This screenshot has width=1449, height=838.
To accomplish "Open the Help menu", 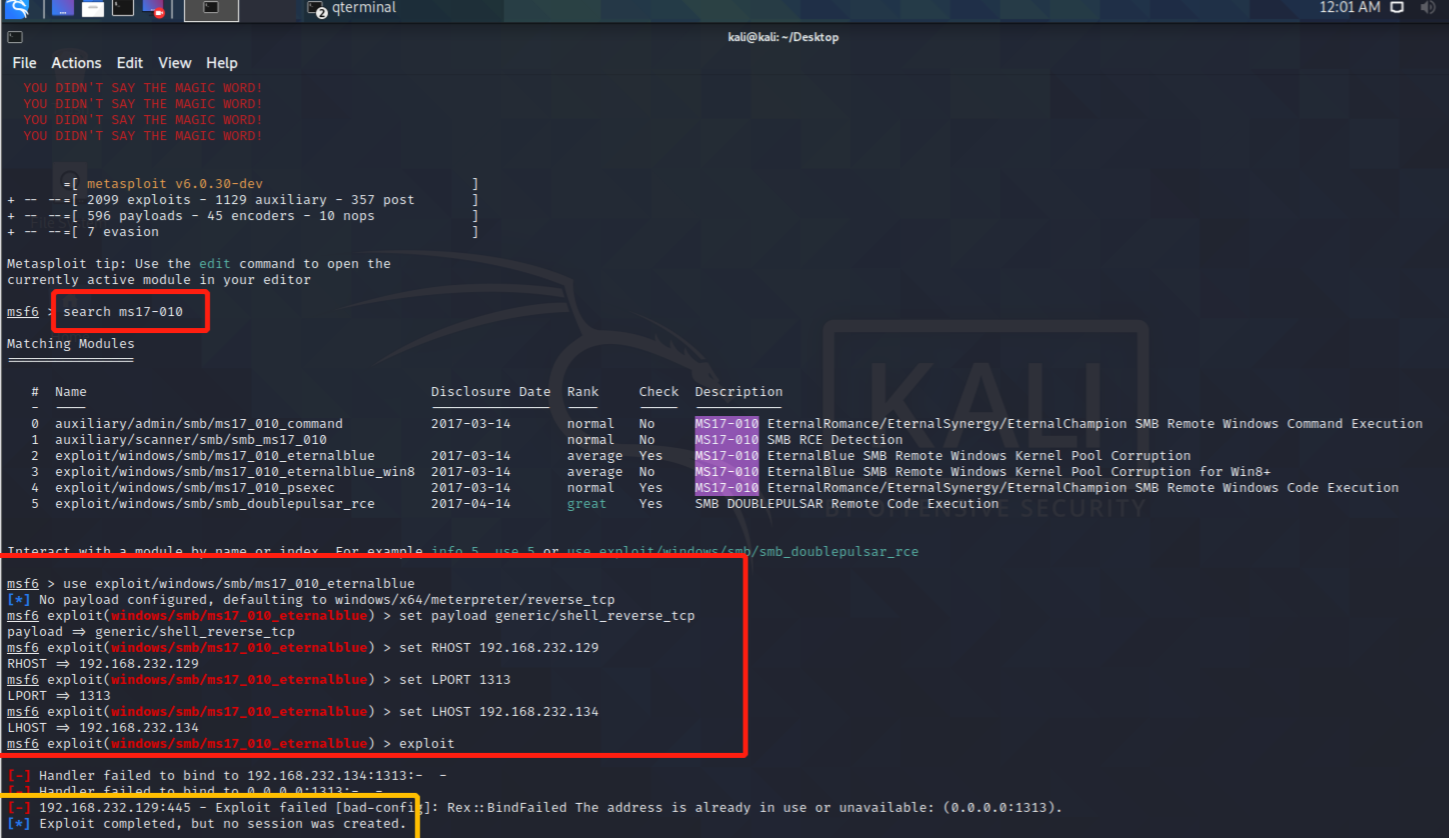I will click(x=222, y=63).
